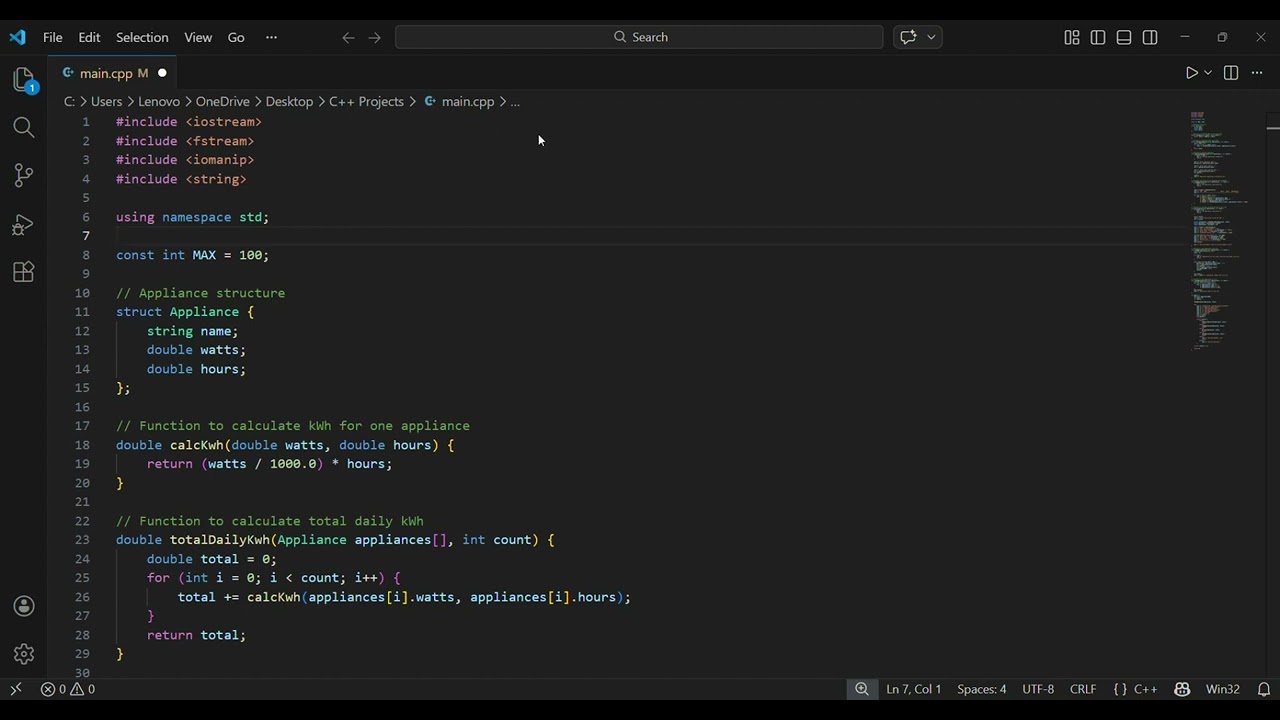Open notifications bell
1280x720 pixels.
tap(1264, 689)
